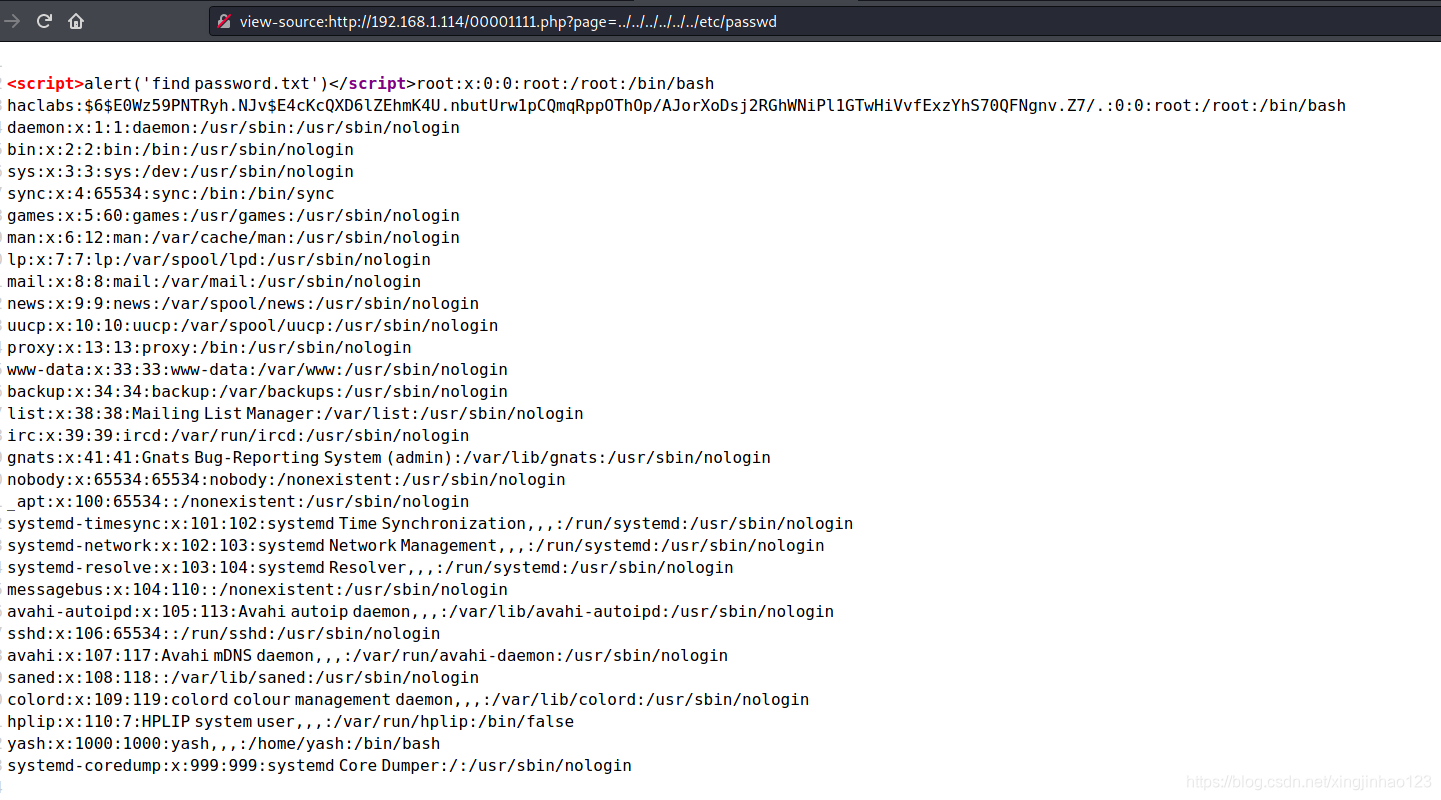Click the colord colour management line

pos(408,700)
